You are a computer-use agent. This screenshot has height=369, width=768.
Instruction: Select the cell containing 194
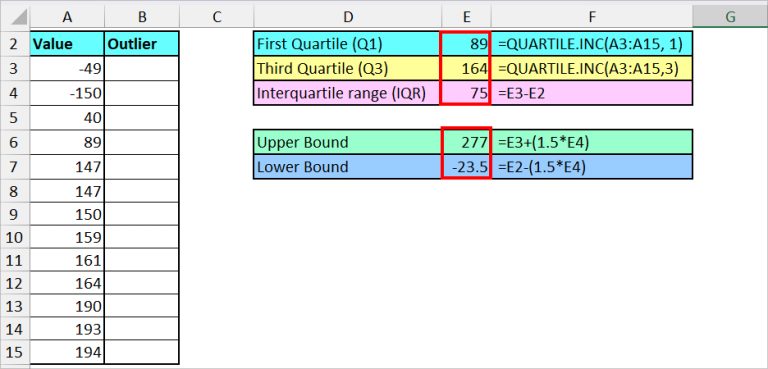pos(67,352)
